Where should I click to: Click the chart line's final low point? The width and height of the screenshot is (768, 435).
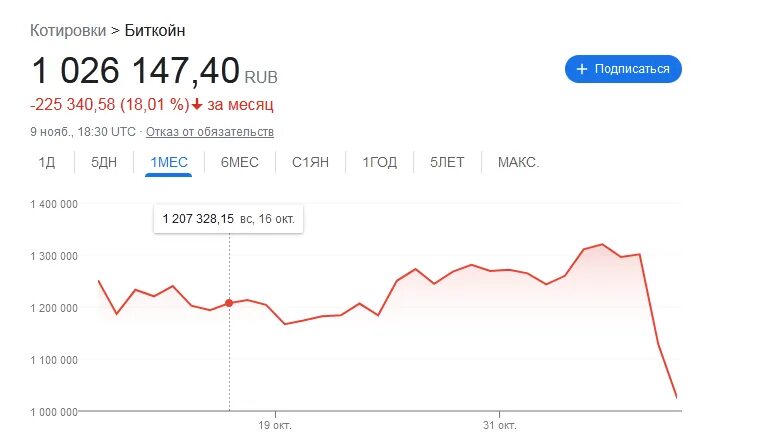click(x=676, y=397)
